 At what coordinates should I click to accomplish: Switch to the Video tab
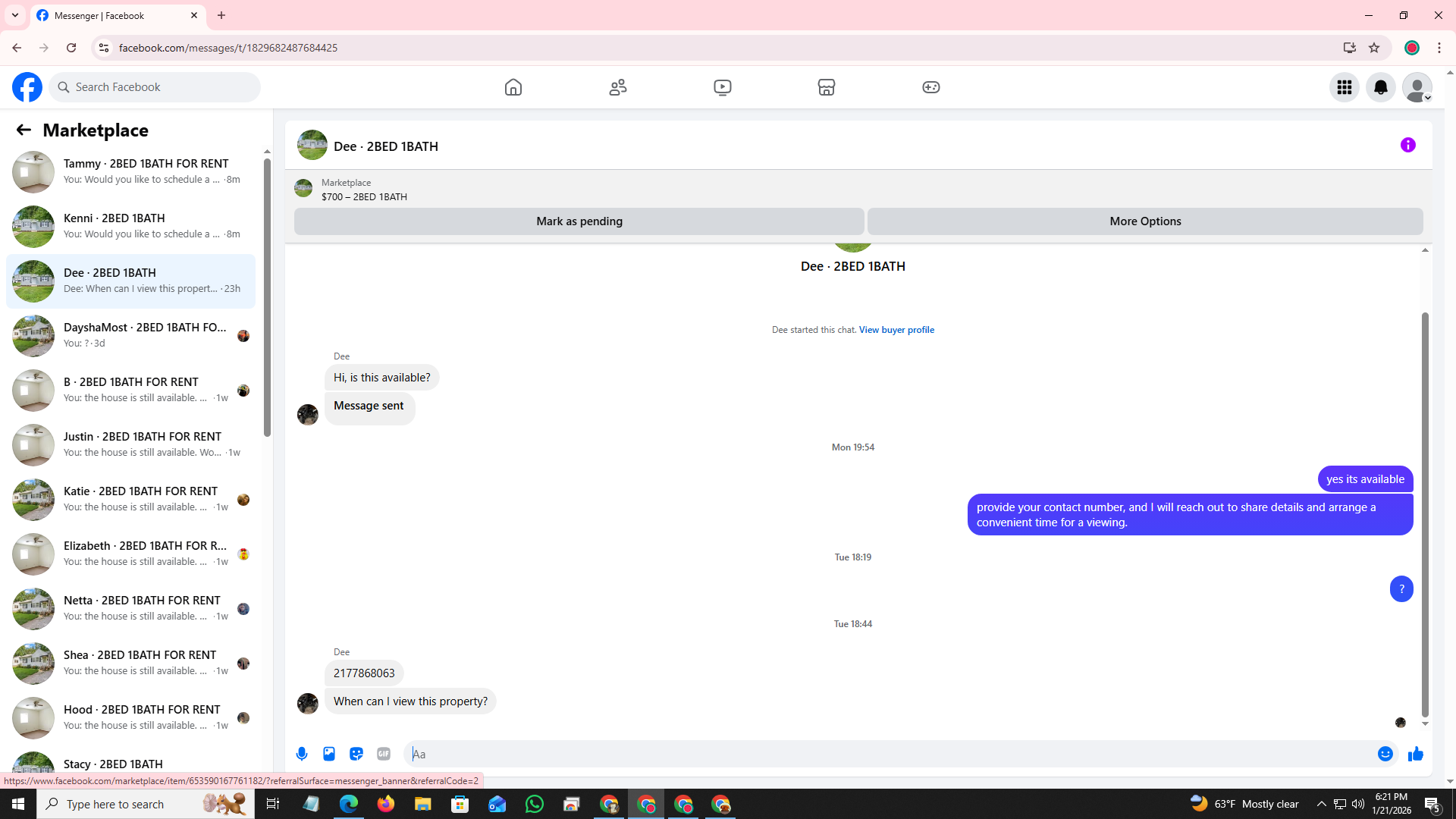[x=722, y=87]
